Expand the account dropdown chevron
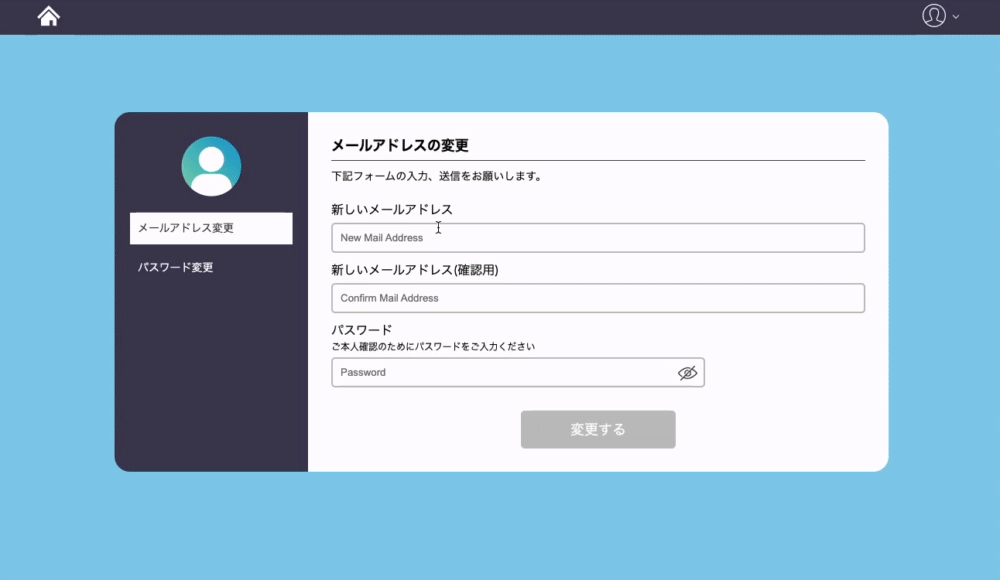Viewport: 1000px width, 580px height. [955, 17]
